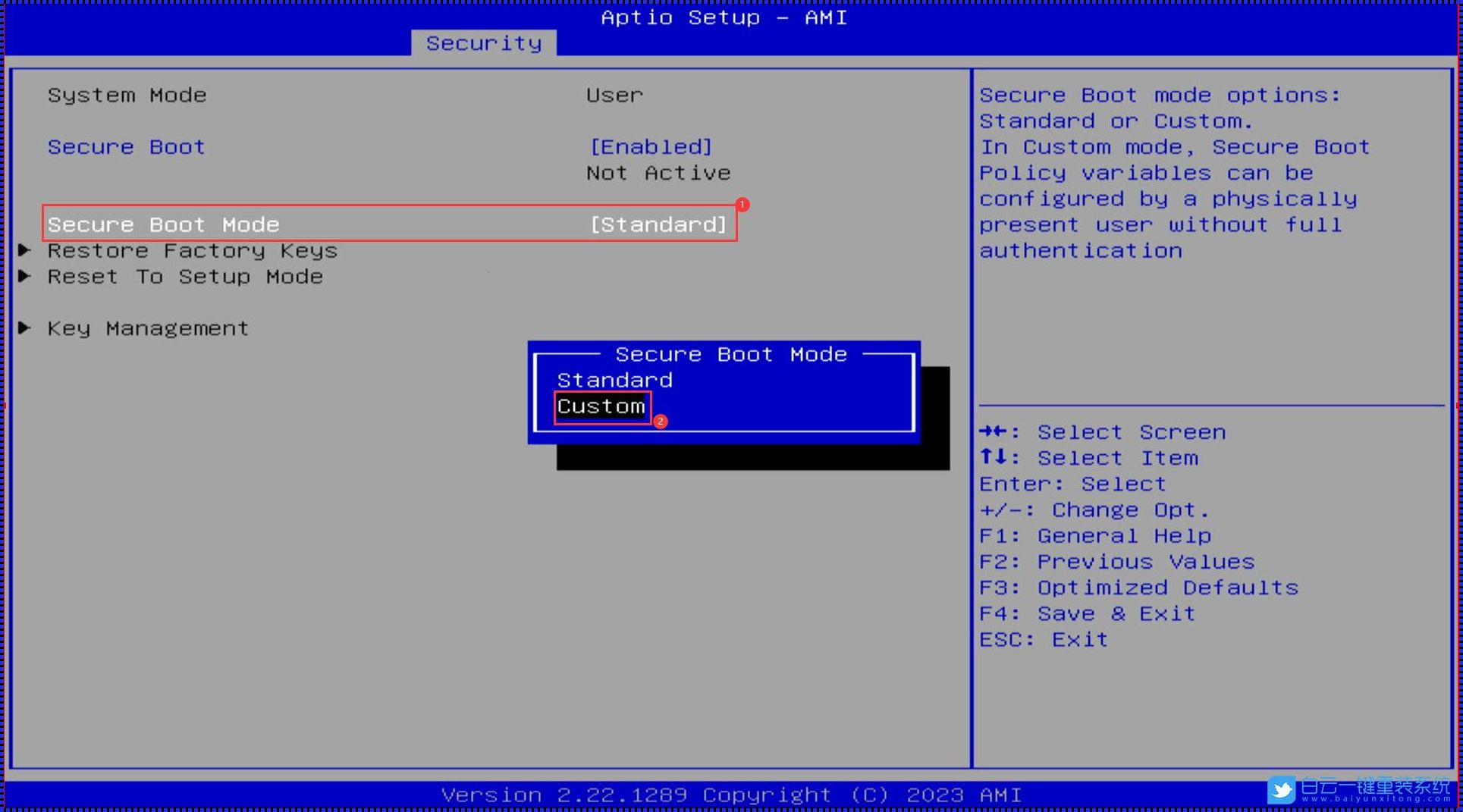Click the F1: General Help hint
This screenshot has width=1463, height=812.
point(1095,536)
